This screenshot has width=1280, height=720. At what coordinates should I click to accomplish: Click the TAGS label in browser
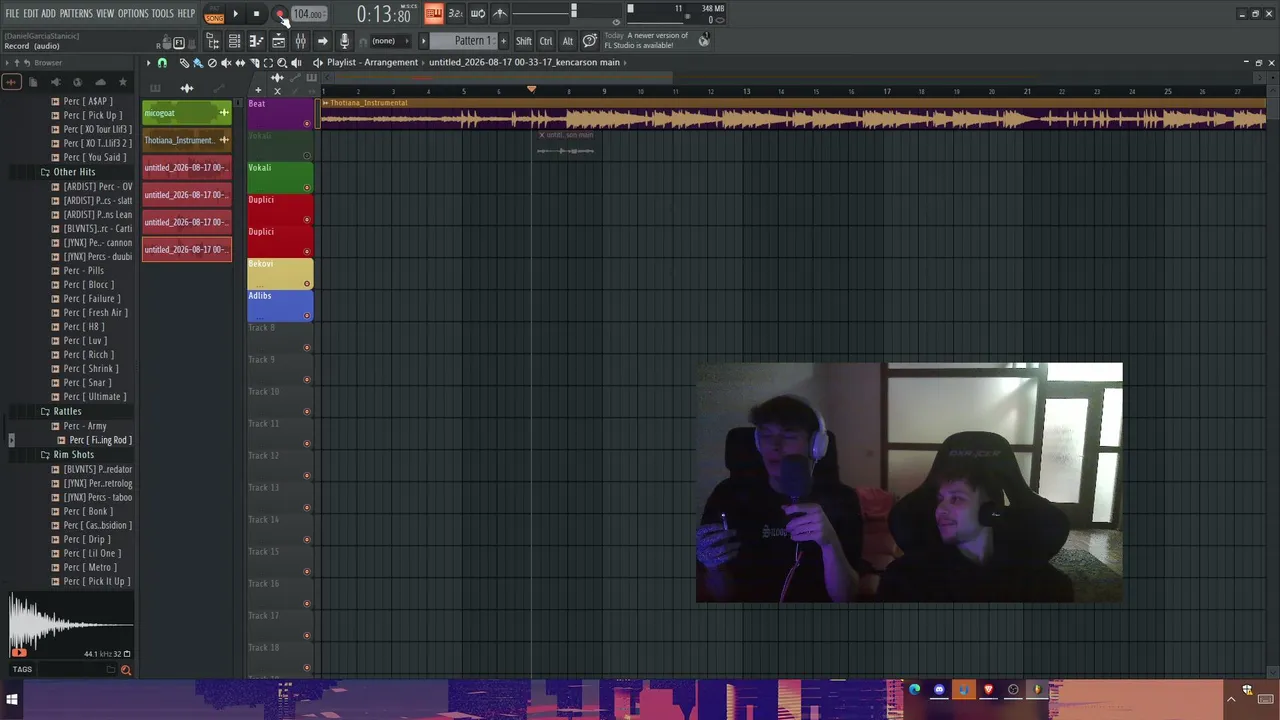click(x=22, y=669)
